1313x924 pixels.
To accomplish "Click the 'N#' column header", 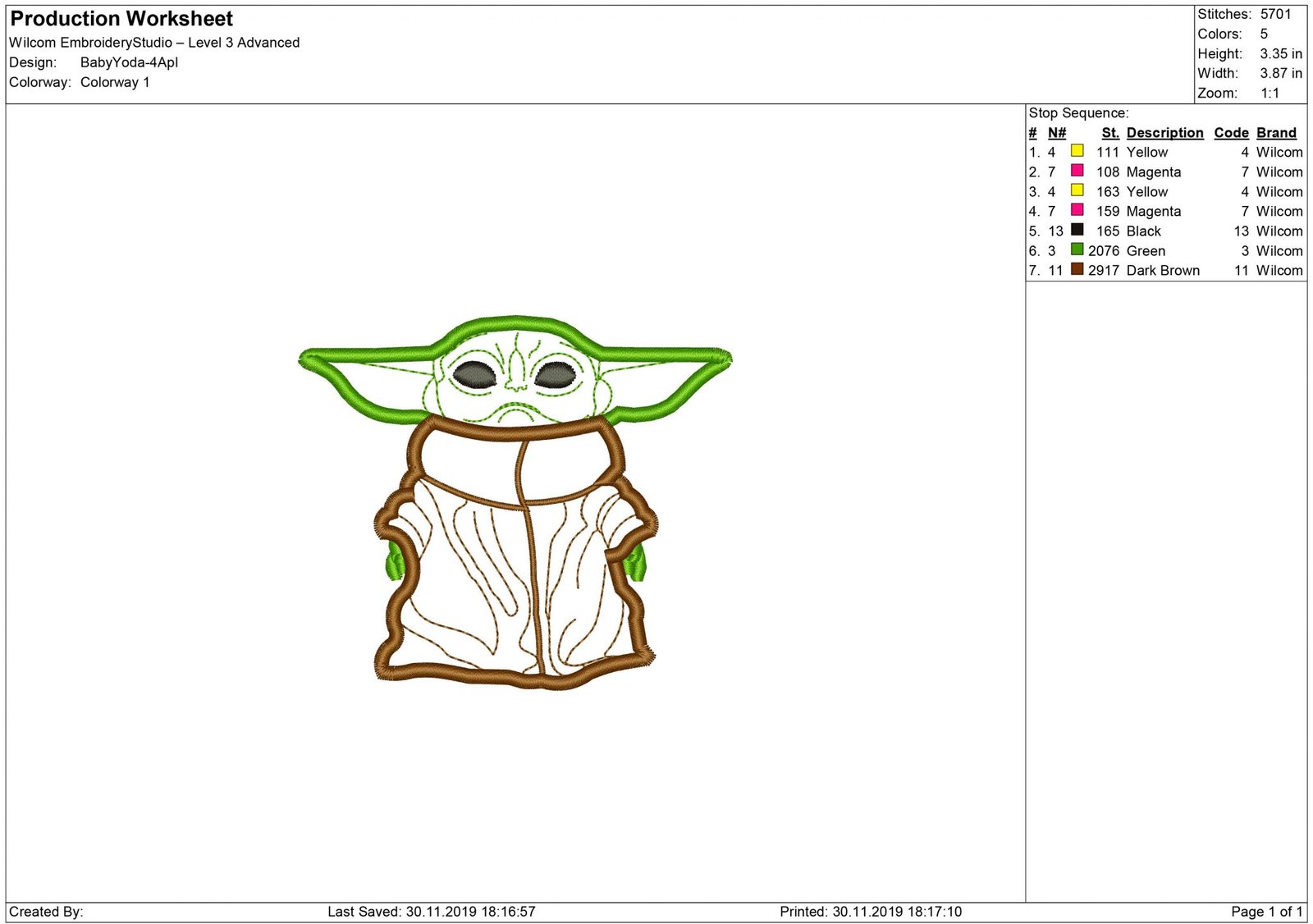I will pyautogui.click(x=1057, y=133).
